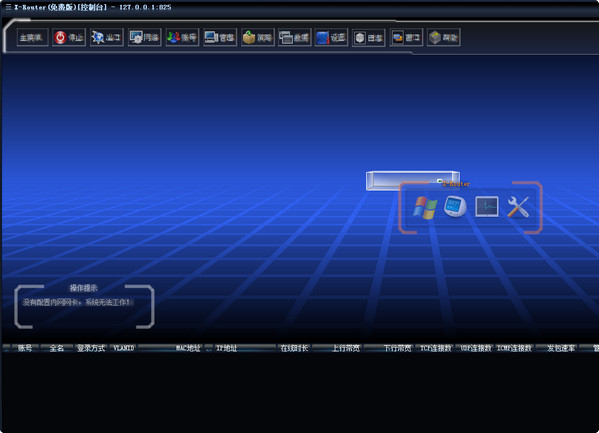This screenshot has height=433, width=599.
Task: Click the red power Stop button
Action: [x=69, y=37]
